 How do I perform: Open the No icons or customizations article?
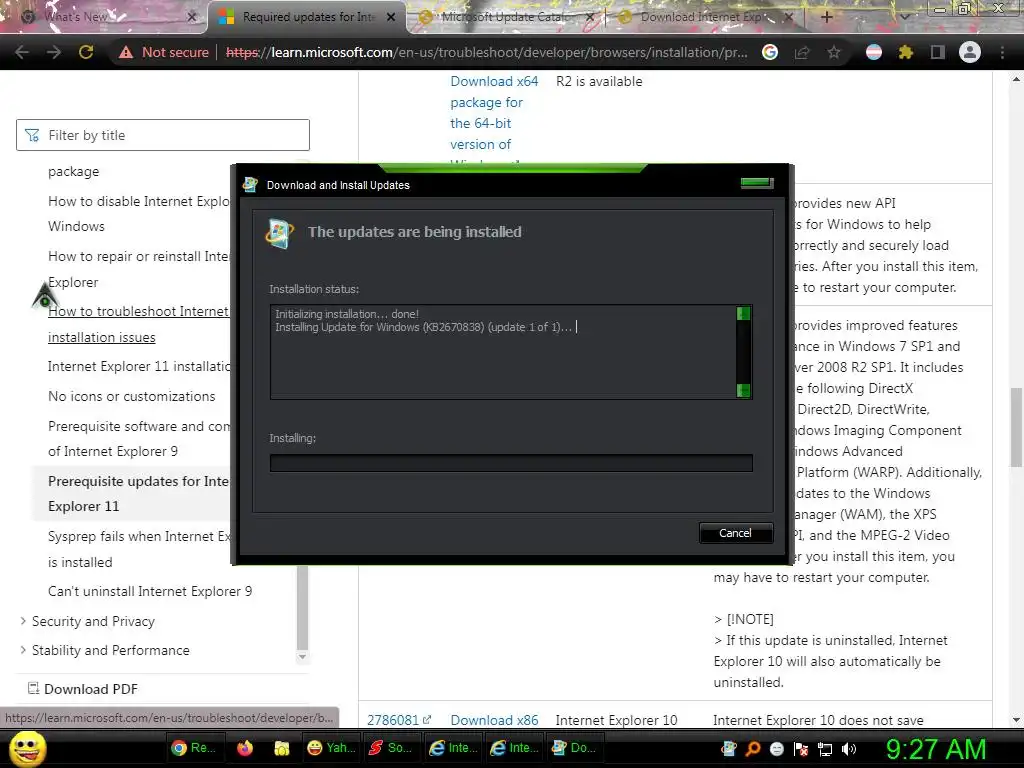click(x=131, y=396)
